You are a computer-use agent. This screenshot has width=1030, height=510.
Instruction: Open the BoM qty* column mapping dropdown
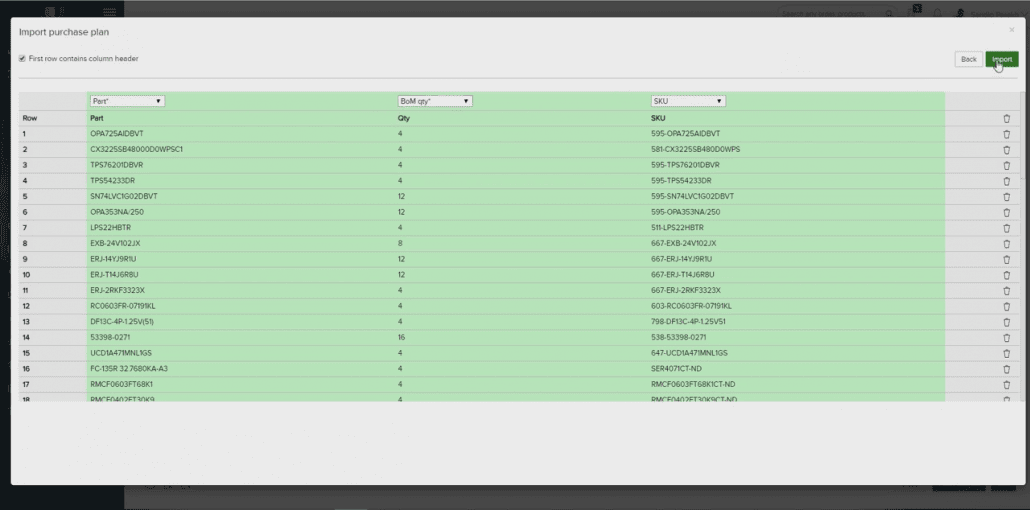435,101
